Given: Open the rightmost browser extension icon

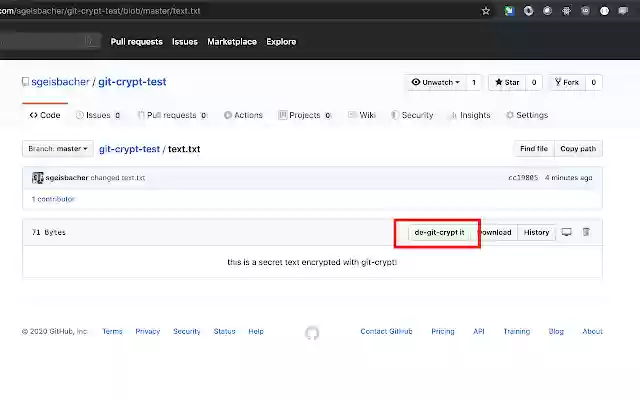Looking at the screenshot, I should coord(623,11).
